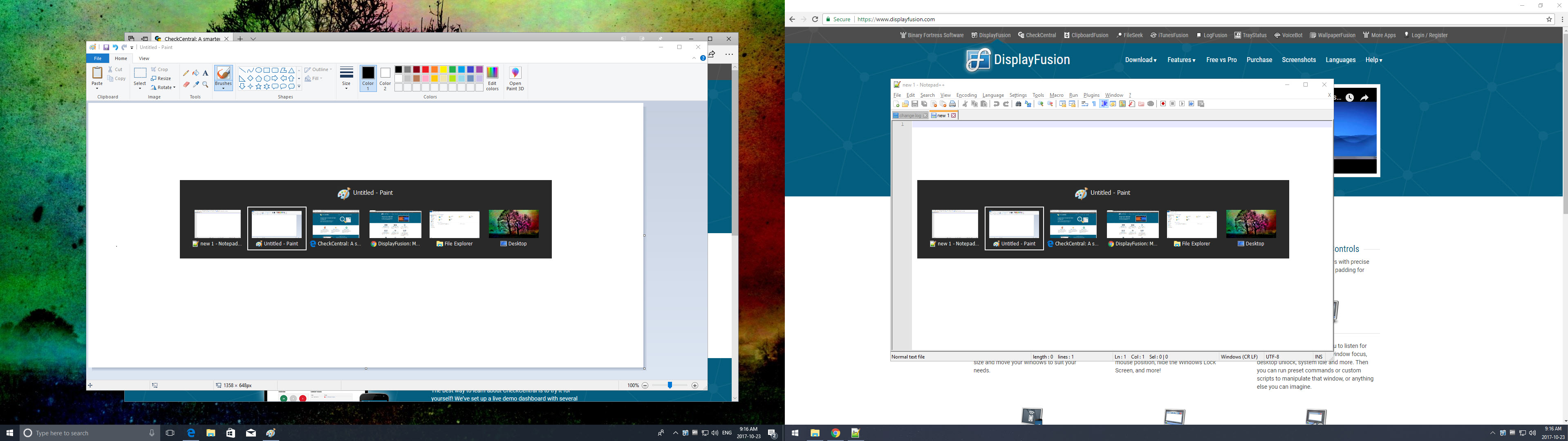Open the File tab in Paint
This screenshot has width=1568, height=441.
tap(97, 58)
